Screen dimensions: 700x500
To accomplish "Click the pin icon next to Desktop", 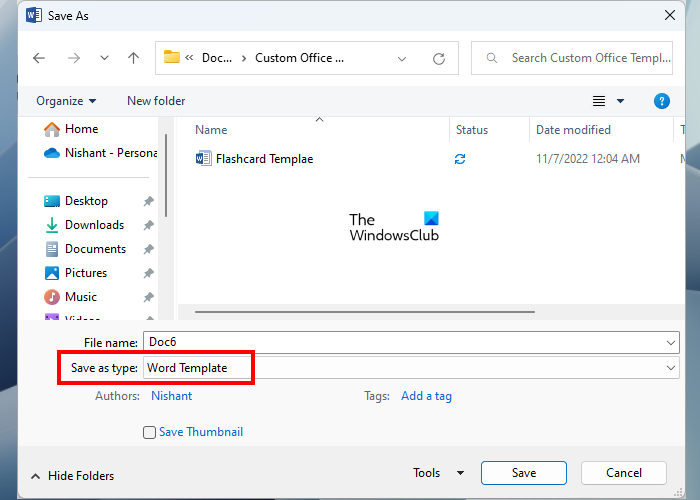I will pos(148,201).
